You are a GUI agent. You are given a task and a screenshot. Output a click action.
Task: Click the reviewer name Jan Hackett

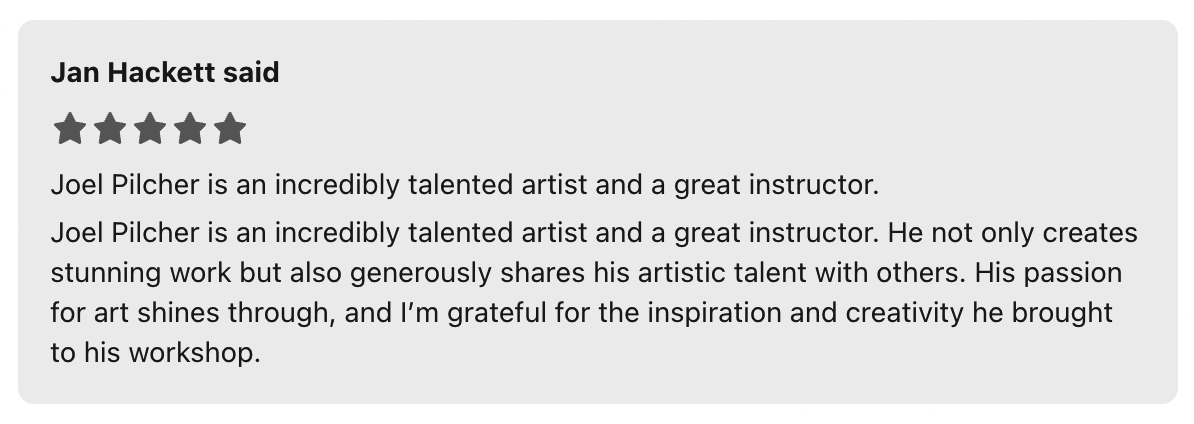click(x=134, y=73)
